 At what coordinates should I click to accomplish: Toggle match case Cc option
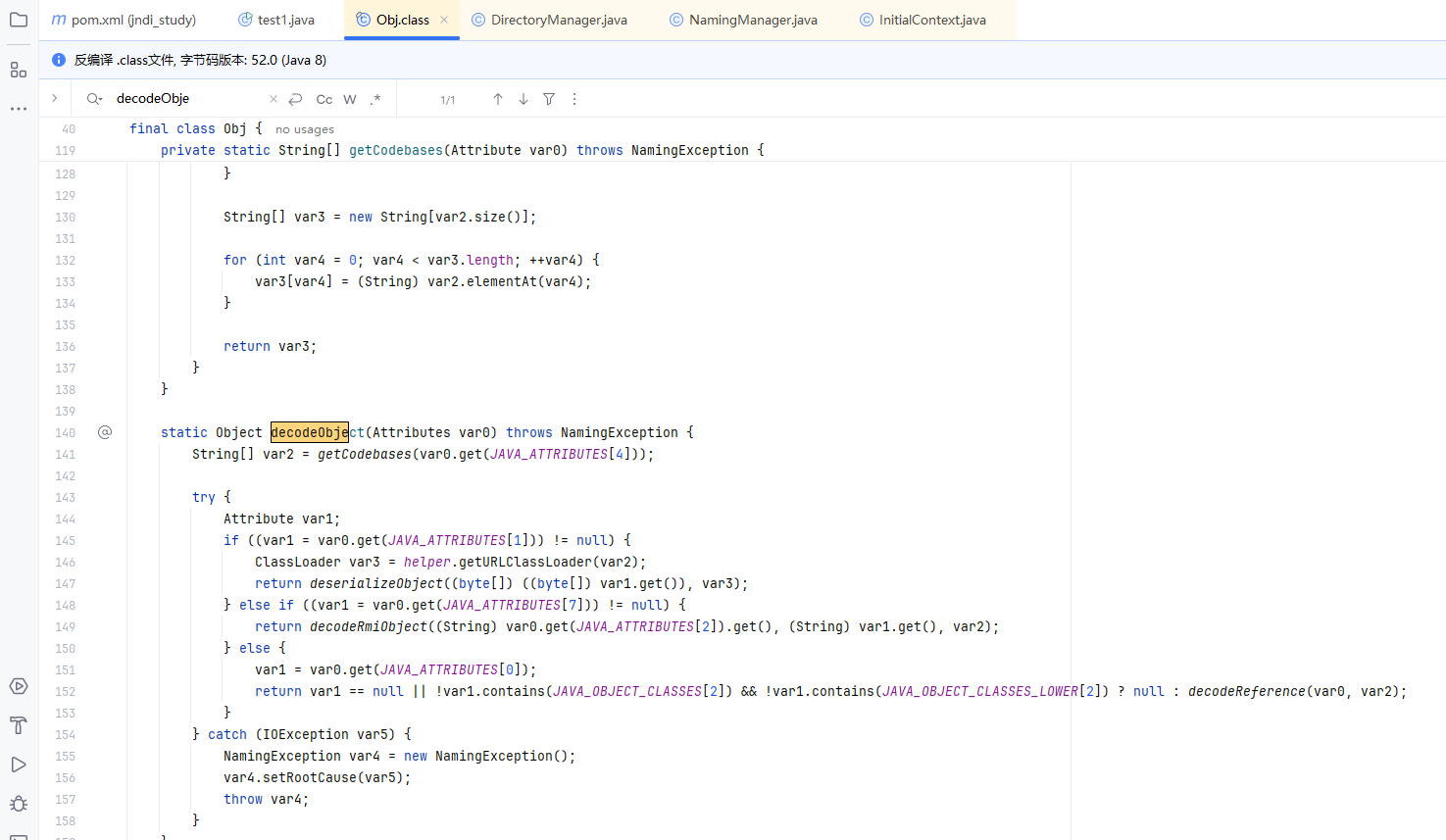tap(324, 99)
